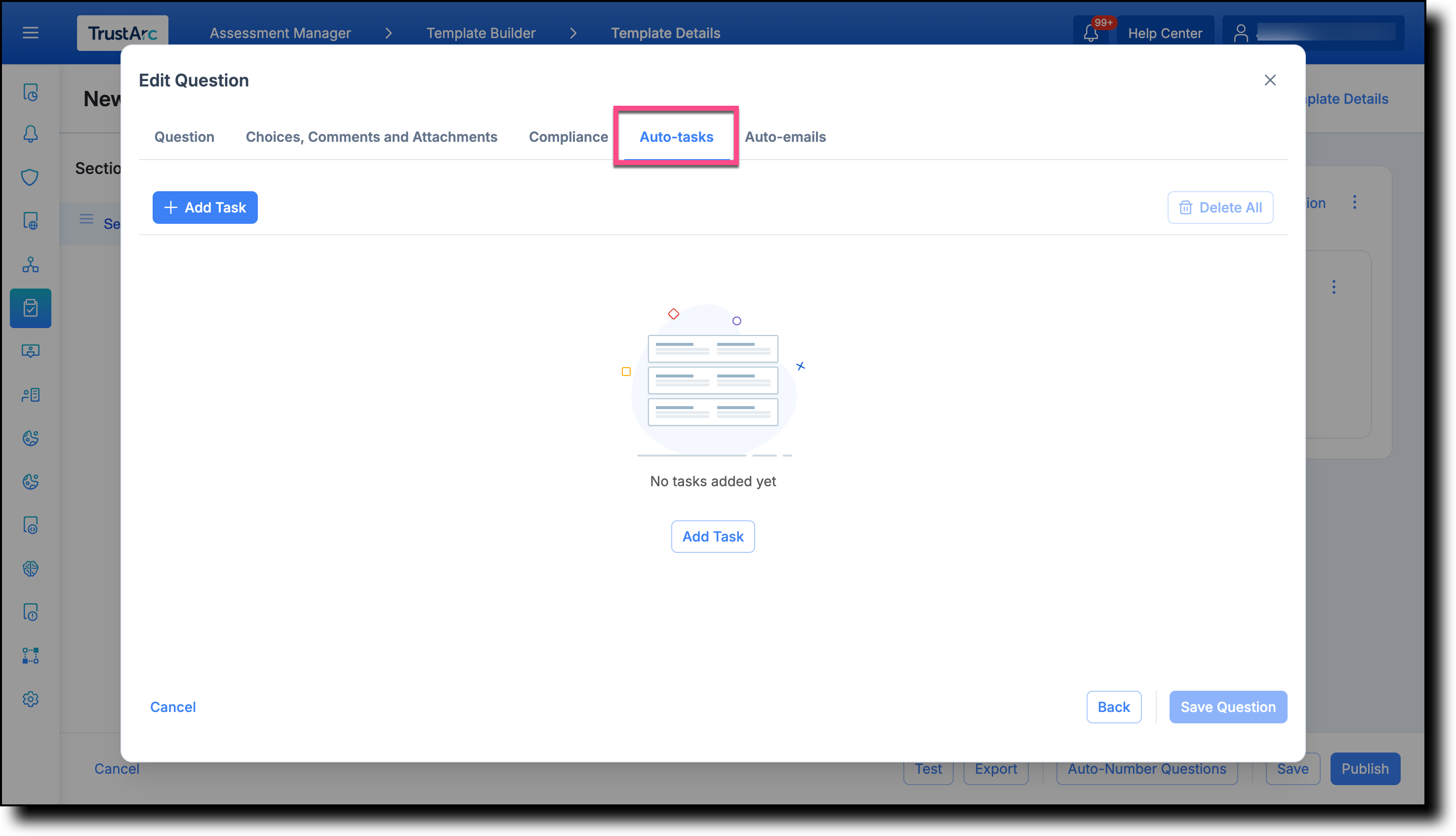This screenshot has height=836, width=1456.
Task: Select the Auto-tasks tab
Action: tap(676, 137)
